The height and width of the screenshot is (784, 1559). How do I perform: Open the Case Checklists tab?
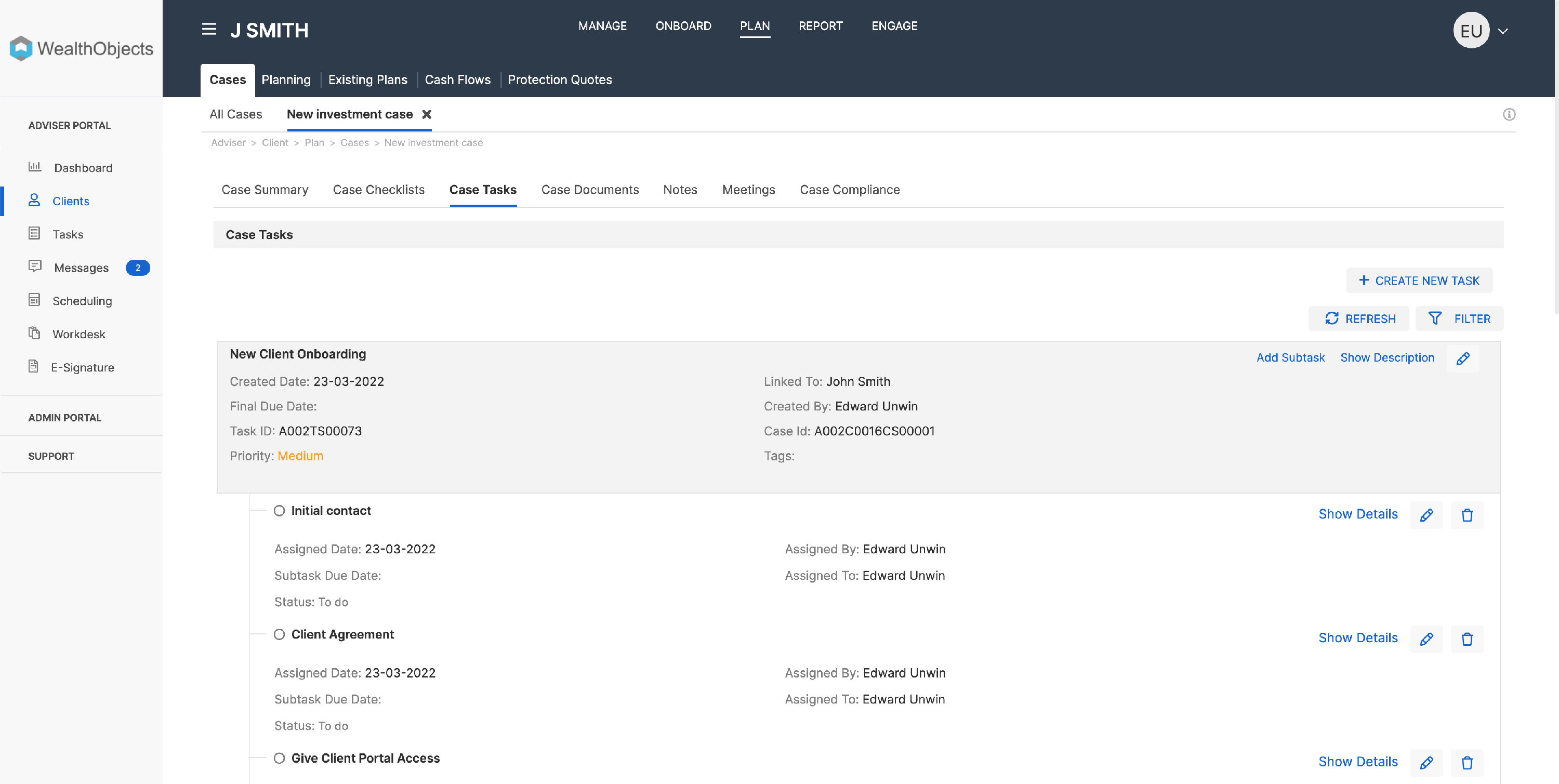378,189
